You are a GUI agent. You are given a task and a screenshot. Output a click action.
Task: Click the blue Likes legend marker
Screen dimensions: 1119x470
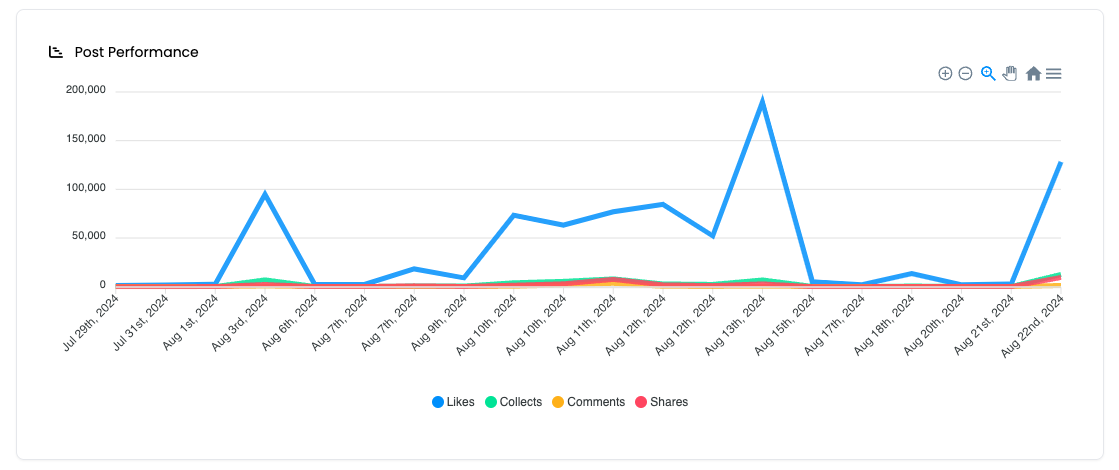[x=438, y=402]
